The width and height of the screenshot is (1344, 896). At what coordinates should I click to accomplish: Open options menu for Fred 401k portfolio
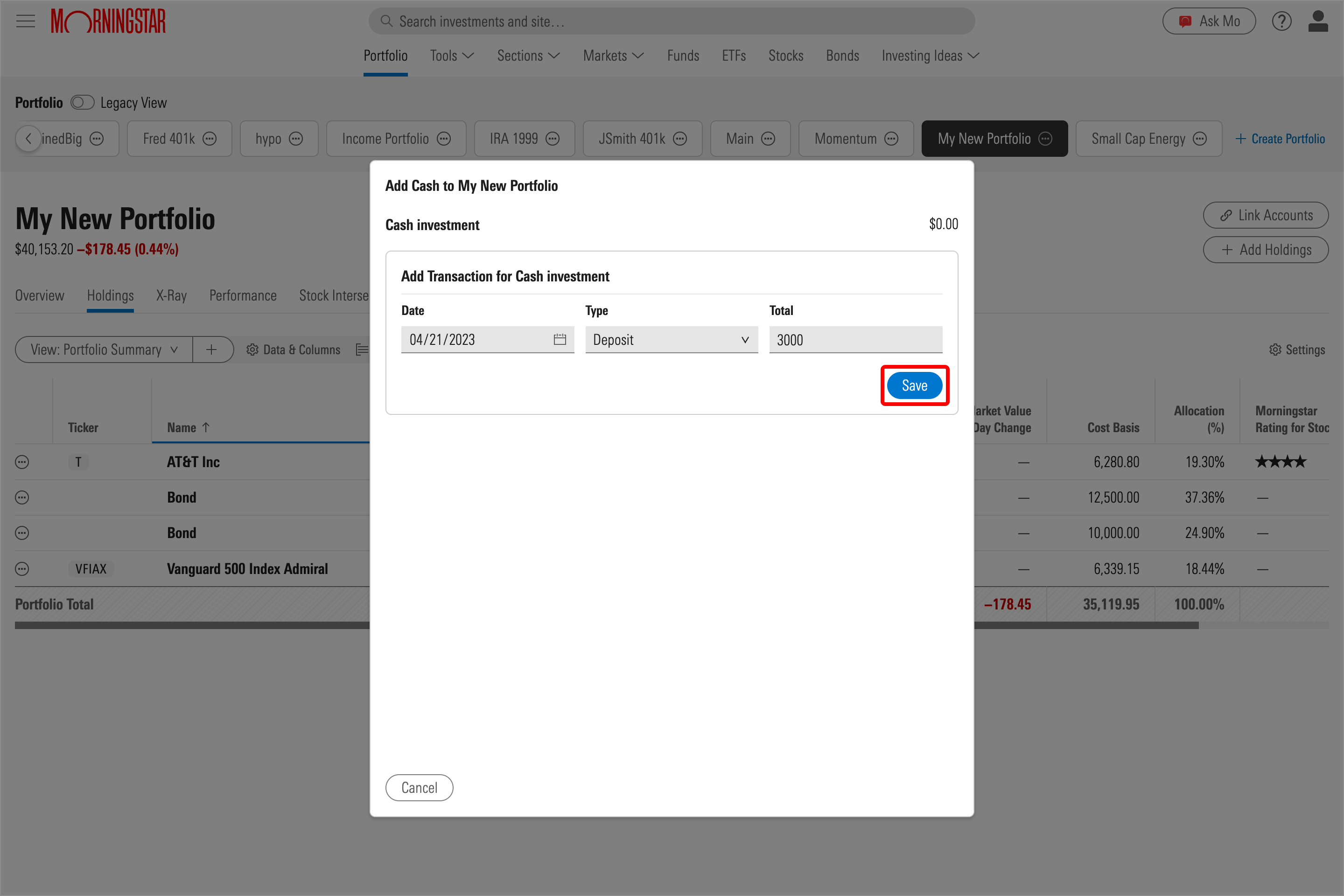tap(210, 139)
